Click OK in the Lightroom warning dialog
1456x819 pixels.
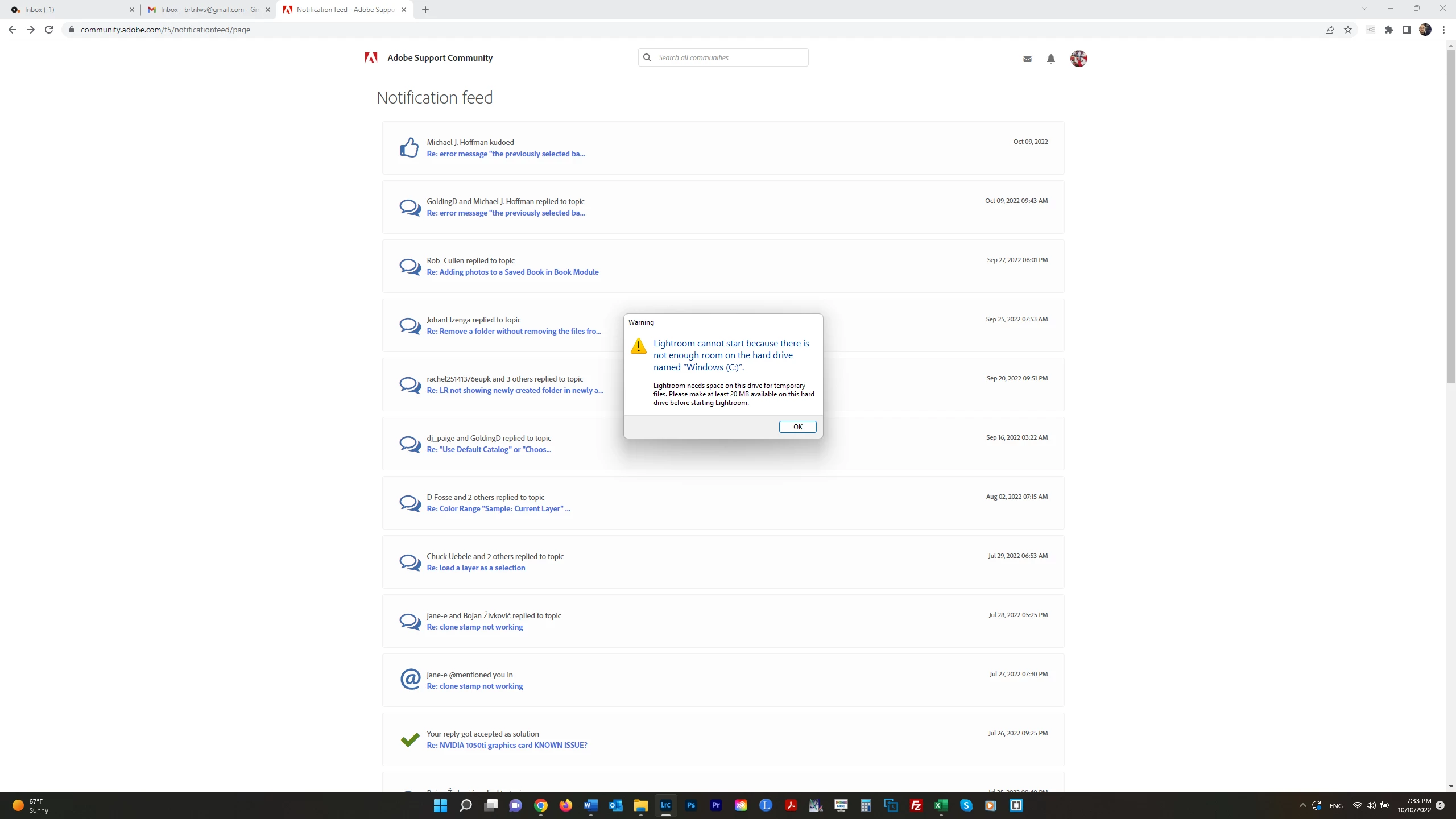coord(797,427)
